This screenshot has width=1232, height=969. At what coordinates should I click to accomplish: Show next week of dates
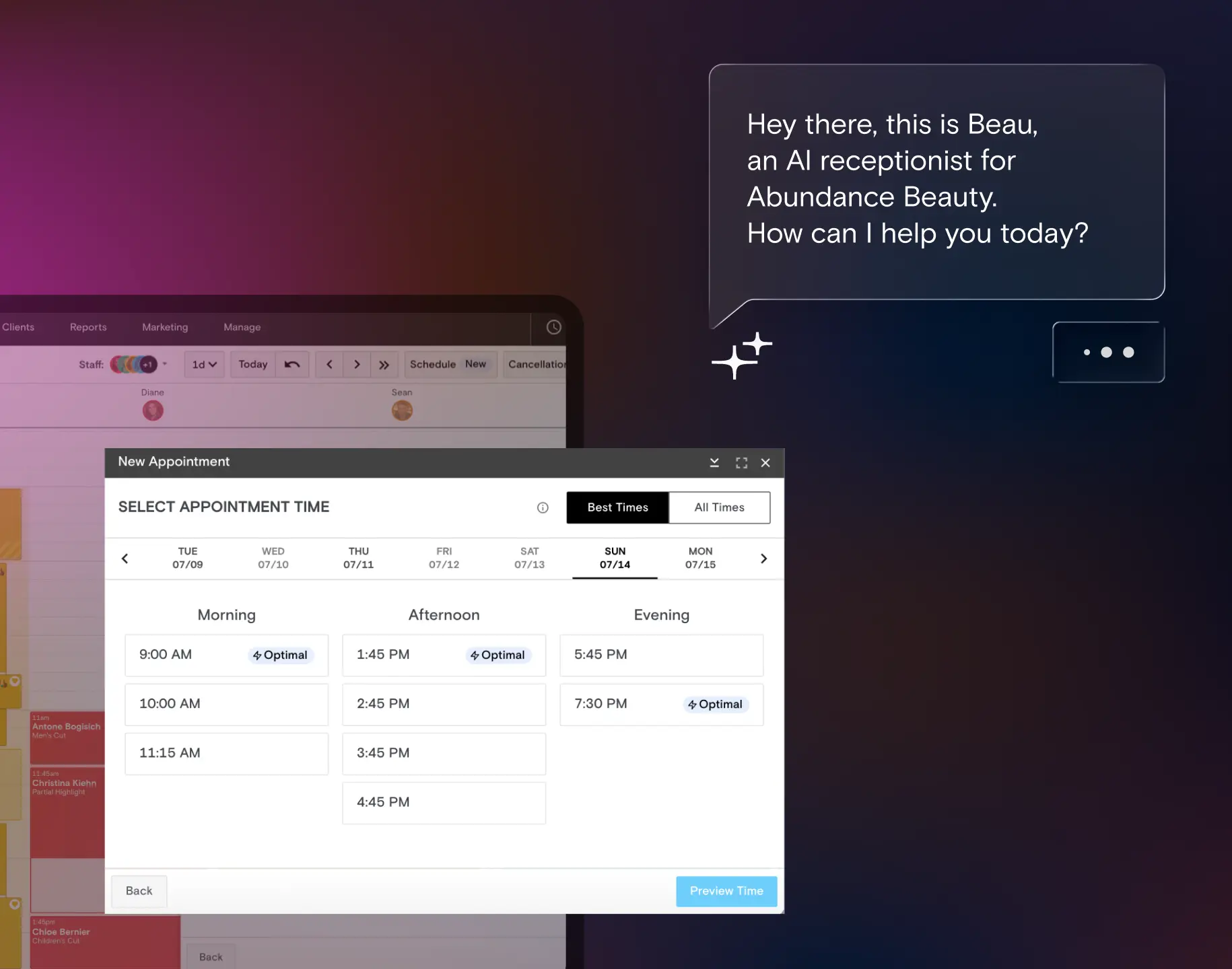[x=763, y=559]
